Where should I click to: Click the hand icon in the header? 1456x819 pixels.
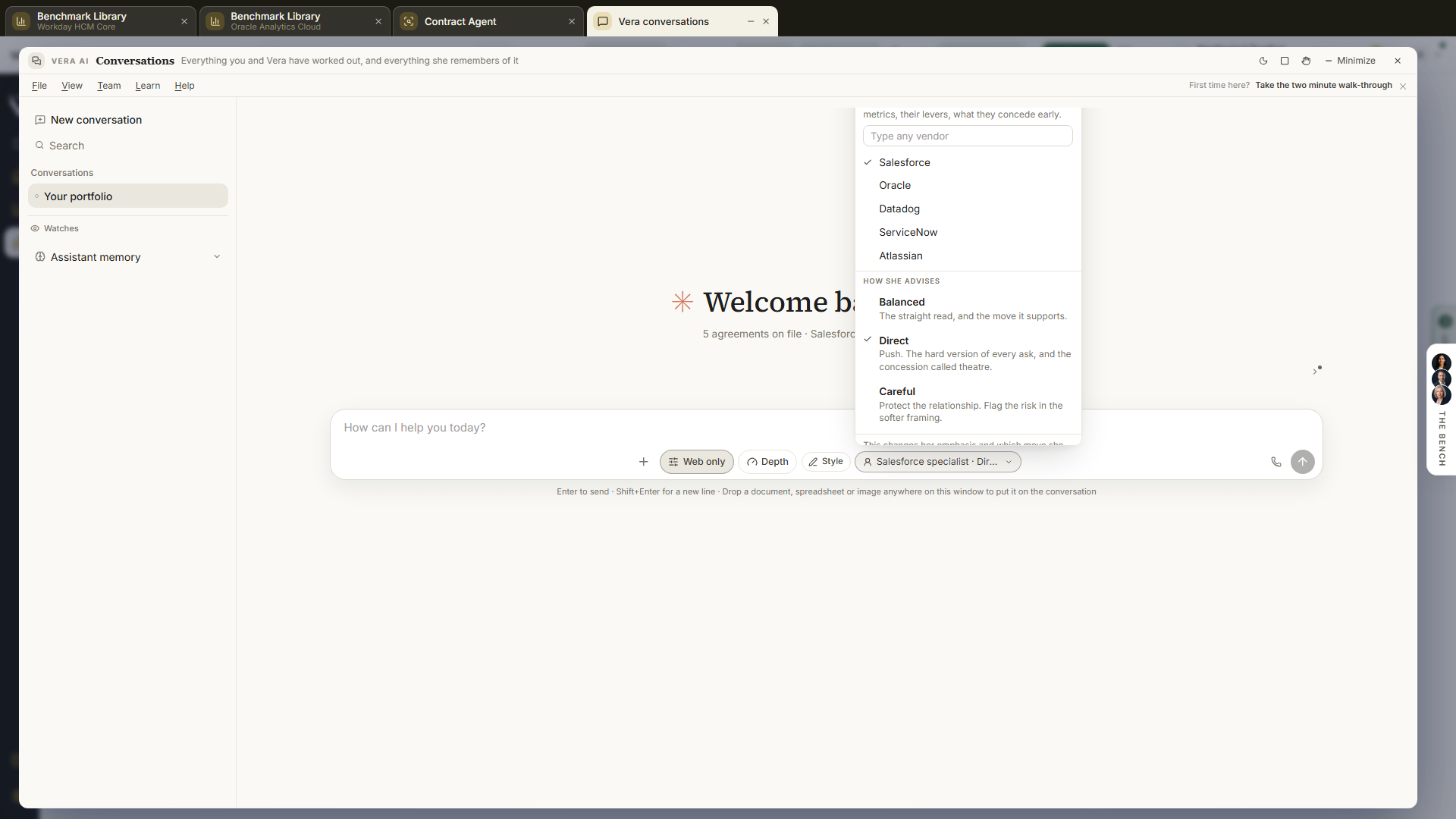[x=1306, y=61]
